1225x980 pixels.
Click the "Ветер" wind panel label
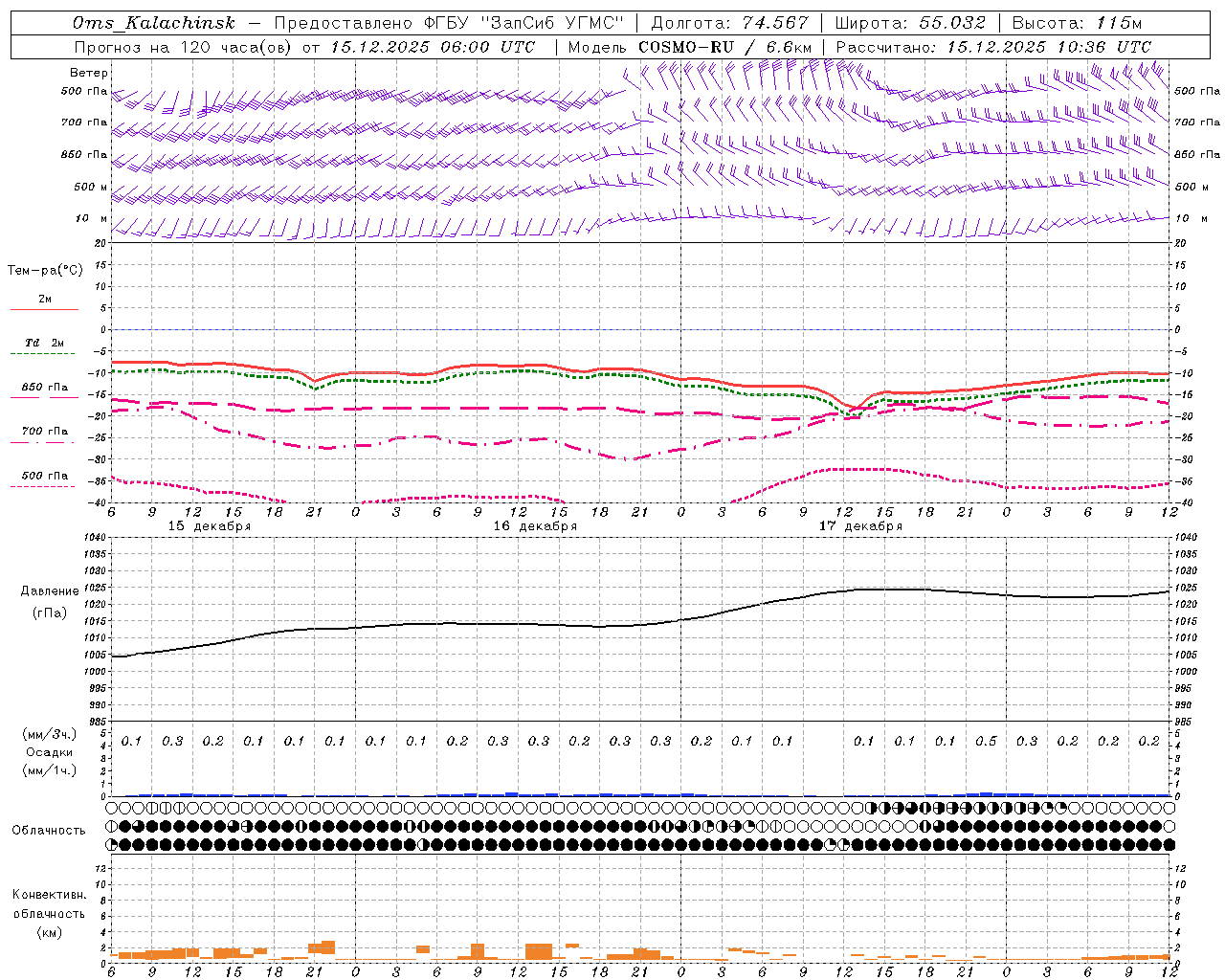89,73
